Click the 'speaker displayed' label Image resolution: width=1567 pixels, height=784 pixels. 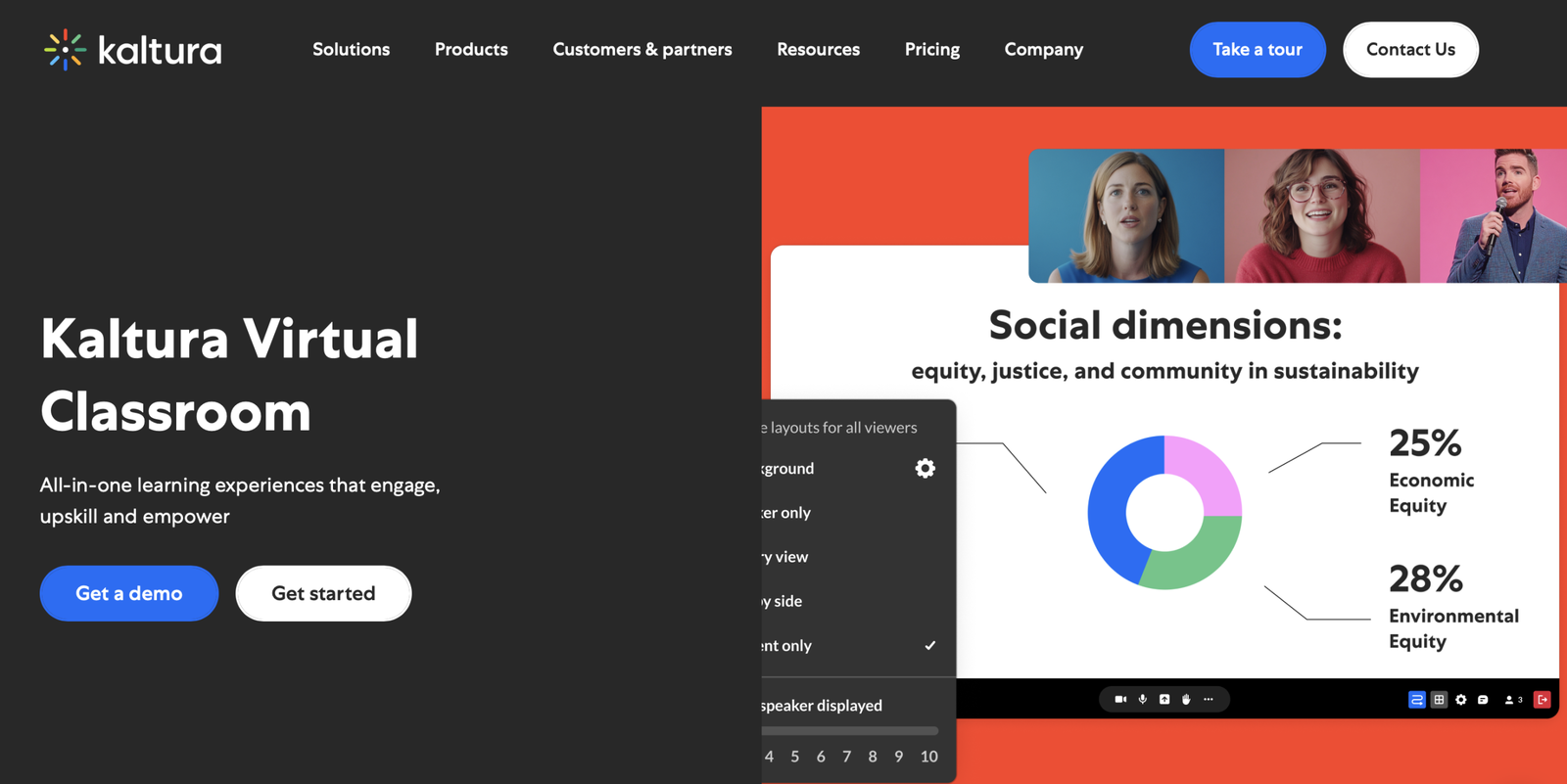pyautogui.click(x=822, y=706)
